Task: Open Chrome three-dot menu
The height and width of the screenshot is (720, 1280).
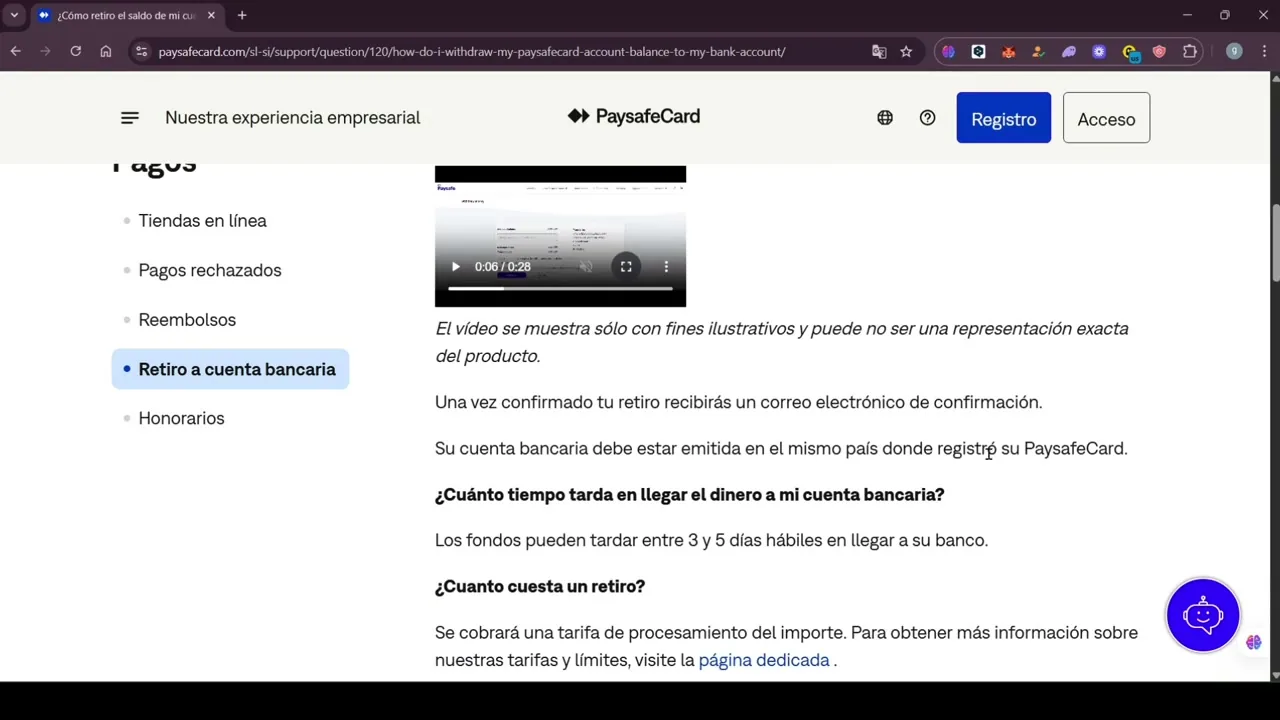Action: click(1263, 51)
